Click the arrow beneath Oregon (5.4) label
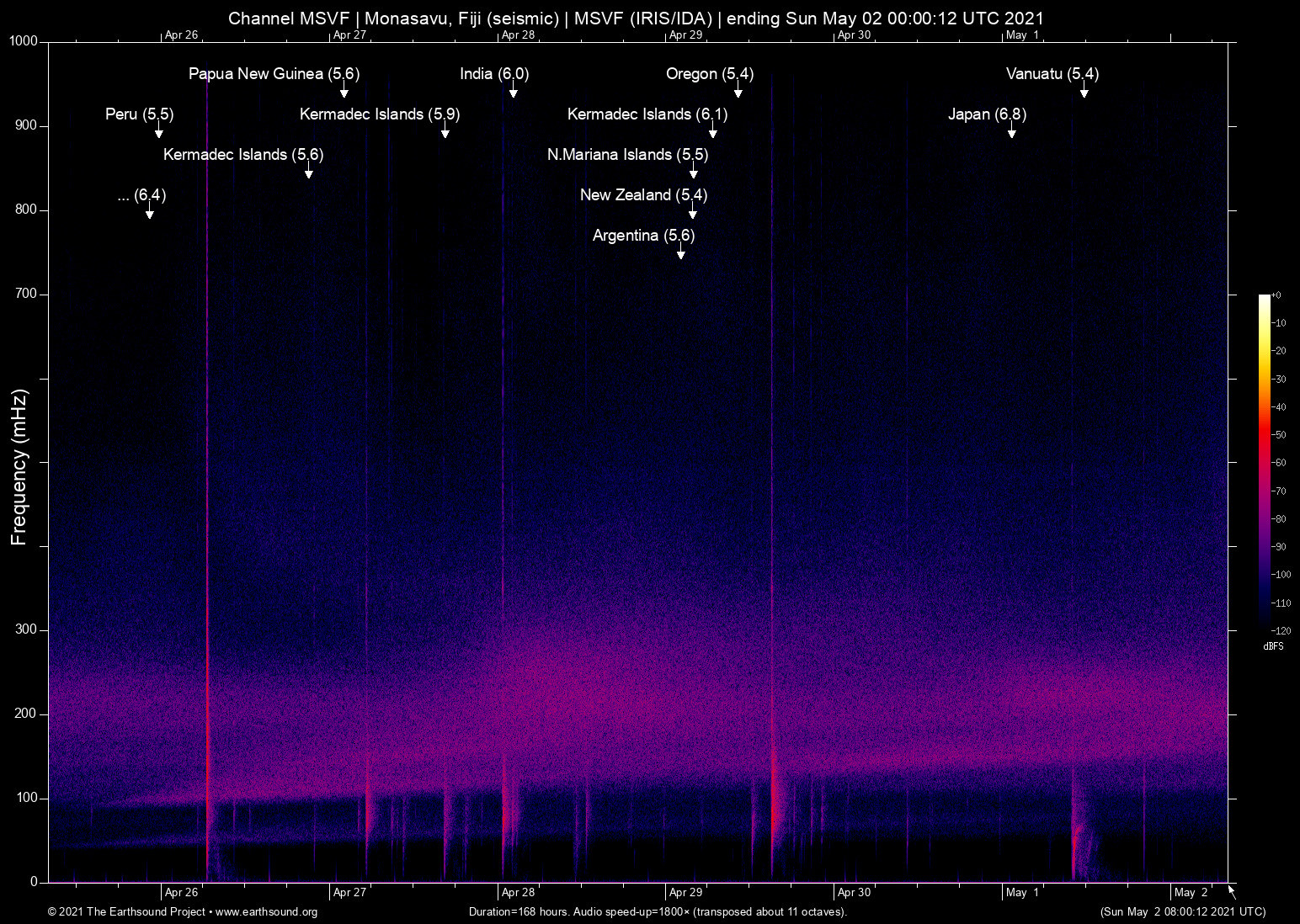Screen dimensions: 1300x924 738,92
